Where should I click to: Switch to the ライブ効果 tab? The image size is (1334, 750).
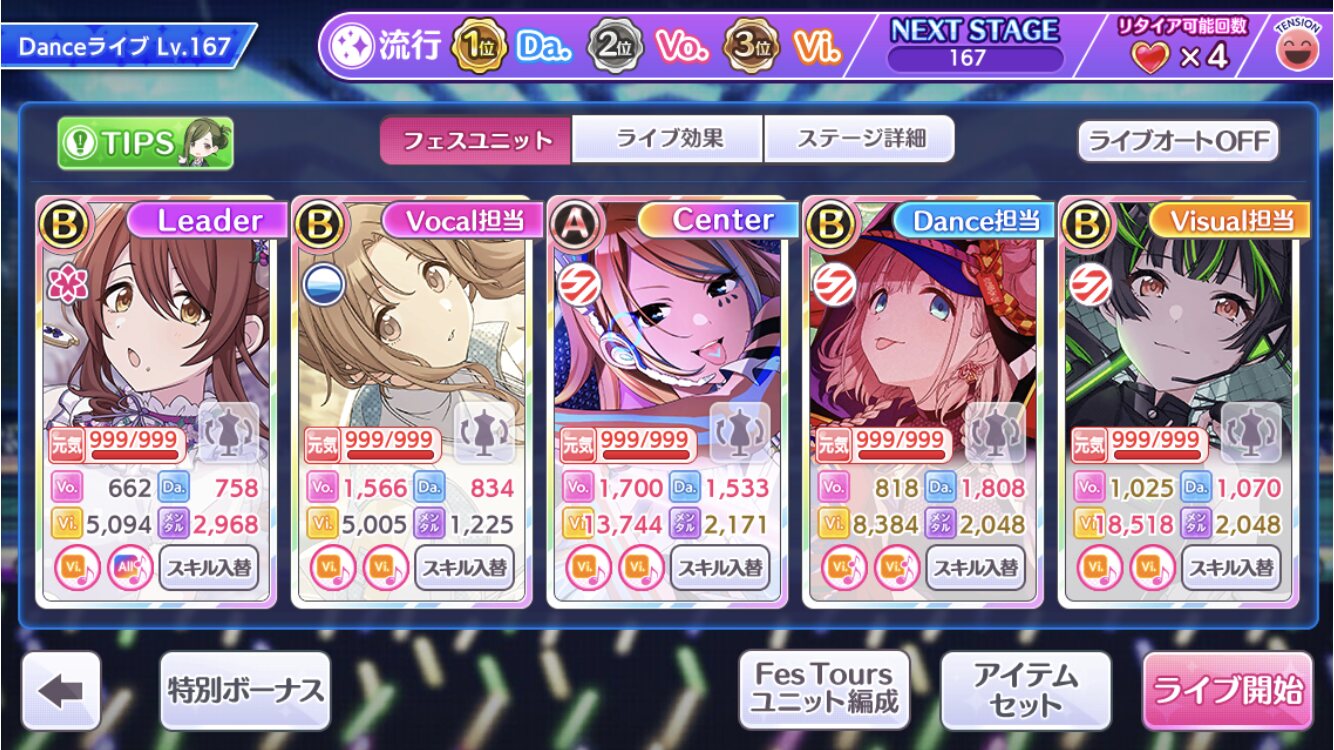[x=669, y=139]
